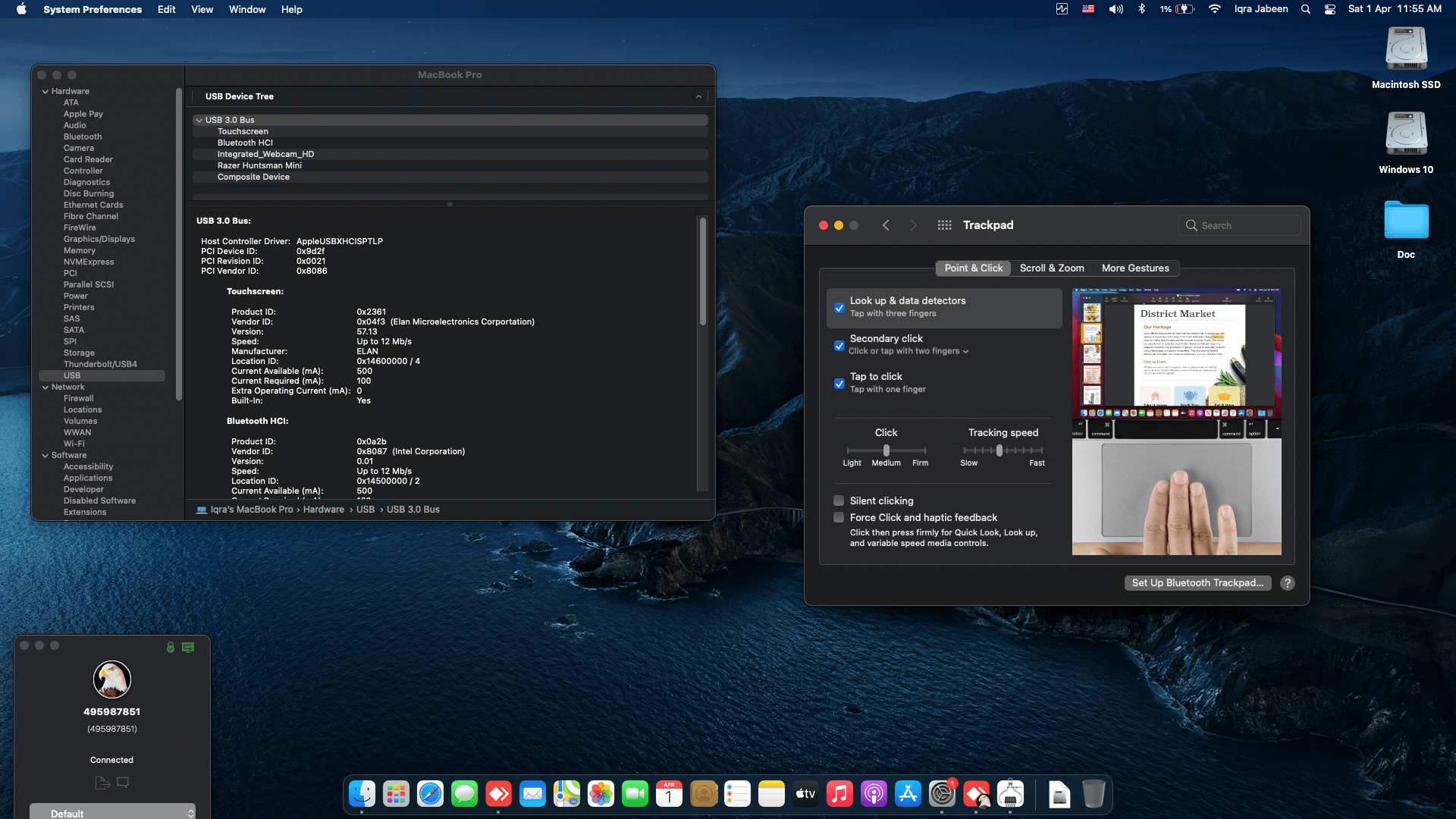Open the Window menu
Screen dimensions: 1456x819
click(x=246, y=9)
